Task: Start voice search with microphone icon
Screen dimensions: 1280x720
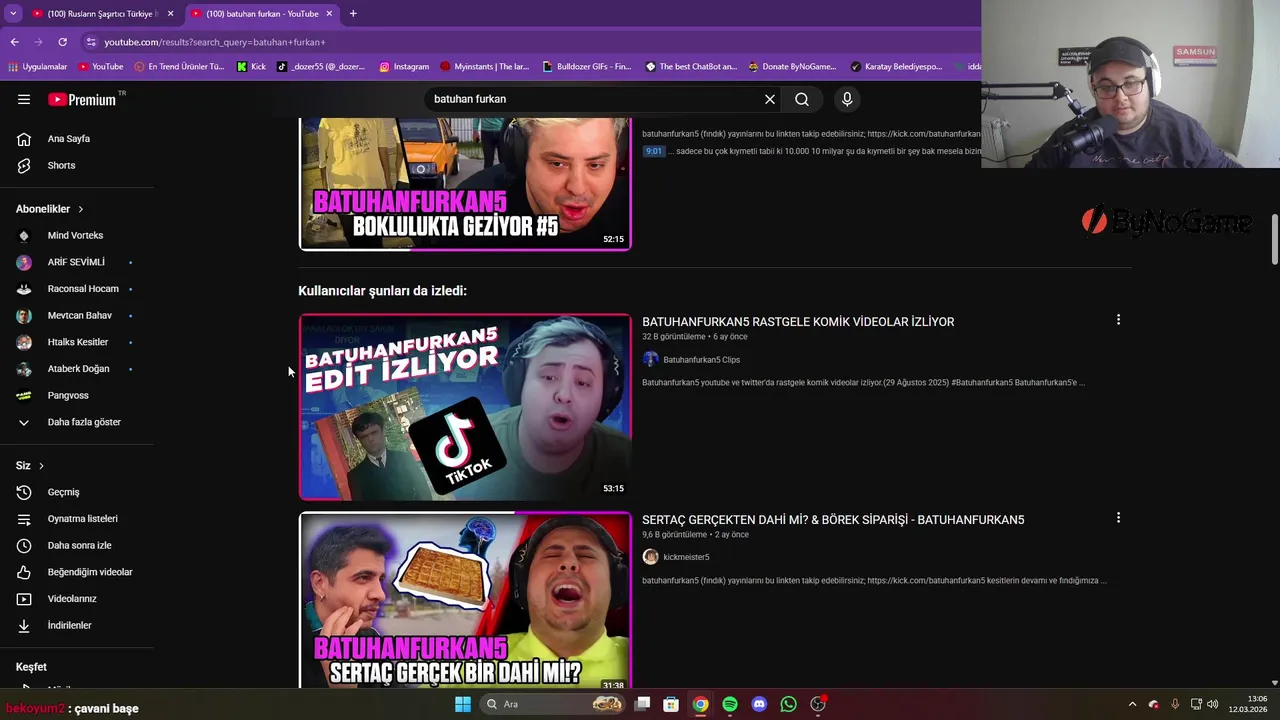Action: coord(847,99)
